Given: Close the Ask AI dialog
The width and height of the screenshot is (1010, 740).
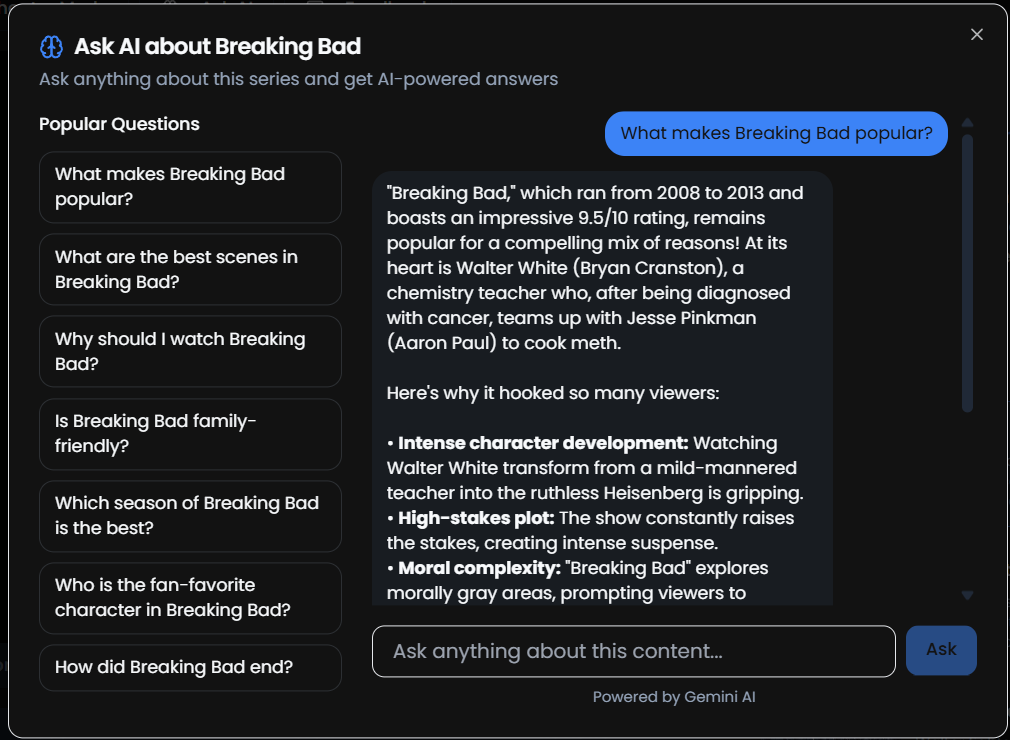Looking at the screenshot, I should pos(977,34).
